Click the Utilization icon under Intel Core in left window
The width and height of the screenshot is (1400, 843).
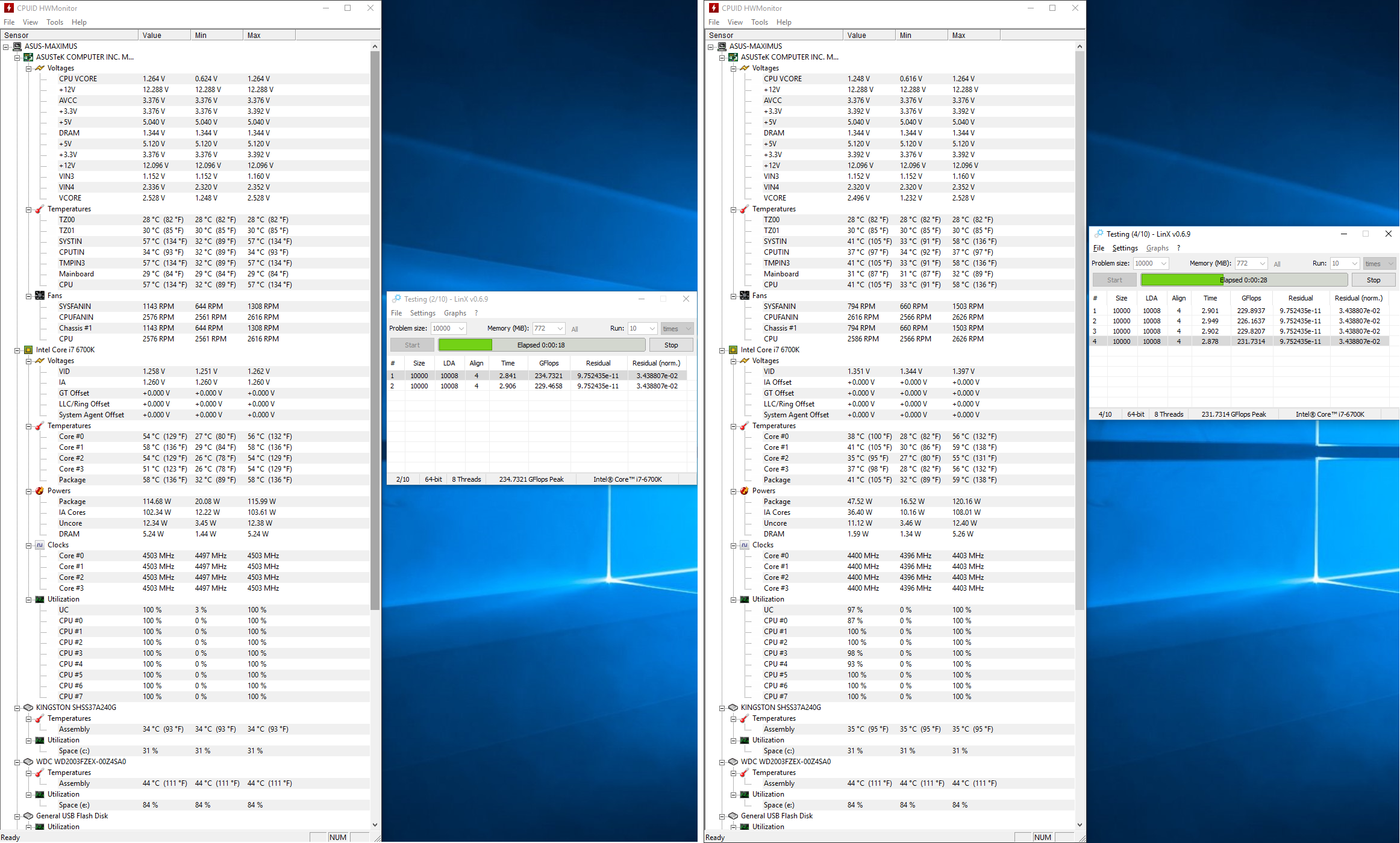pyautogui.click(x=40, y=599)
